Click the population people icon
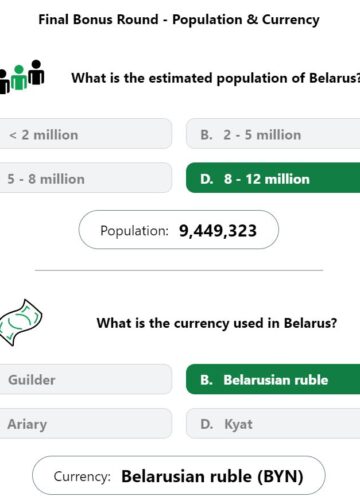 tap(22, 77)
